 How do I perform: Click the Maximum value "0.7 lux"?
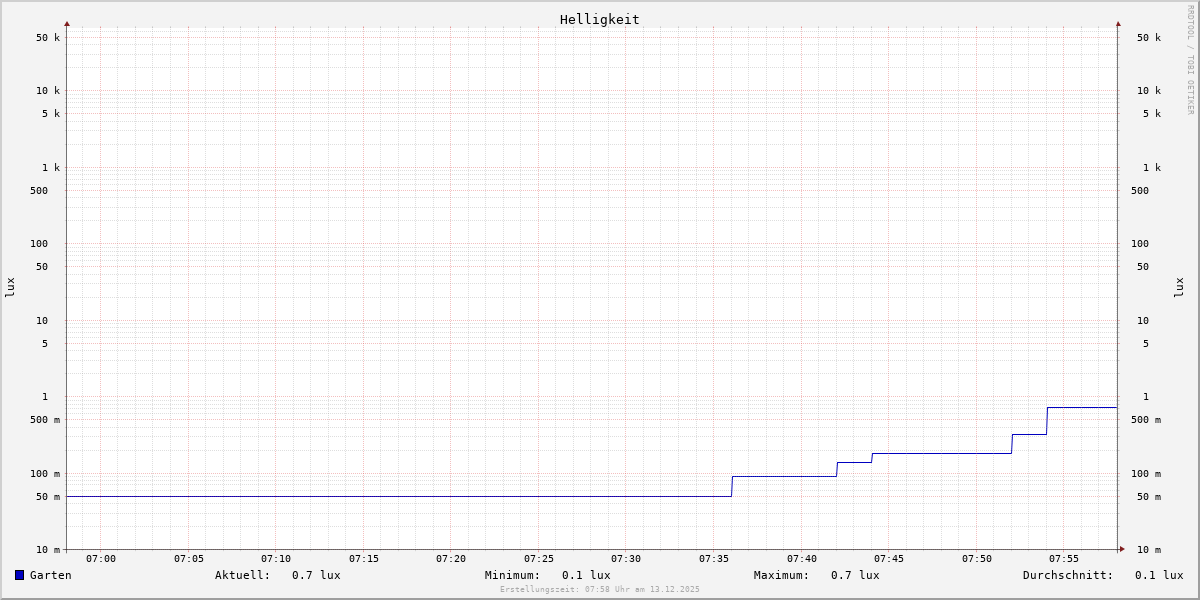[855, 575]
